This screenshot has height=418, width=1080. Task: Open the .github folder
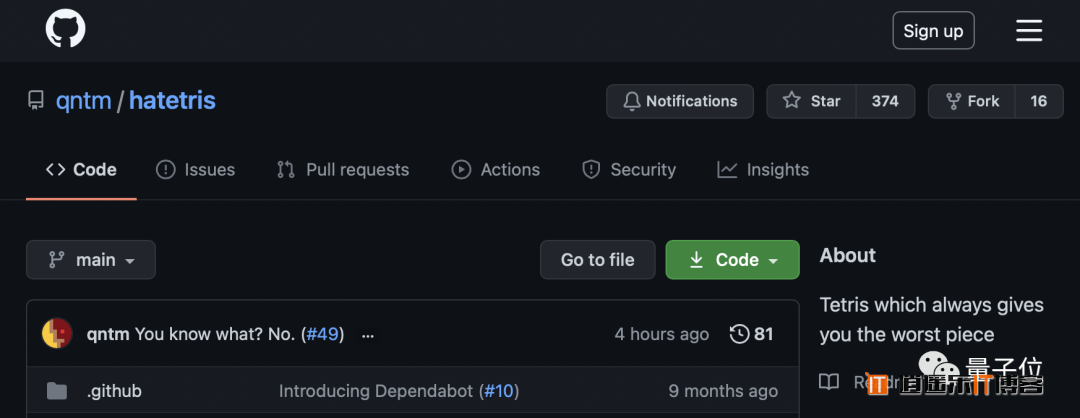click(114, 391)
